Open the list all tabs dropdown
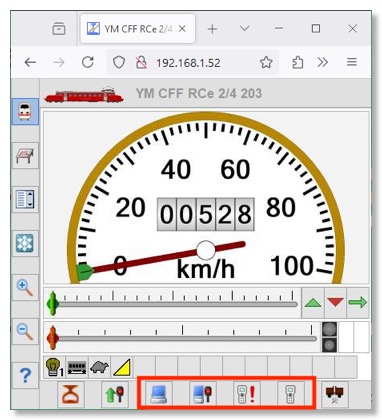 click(245, 29)
